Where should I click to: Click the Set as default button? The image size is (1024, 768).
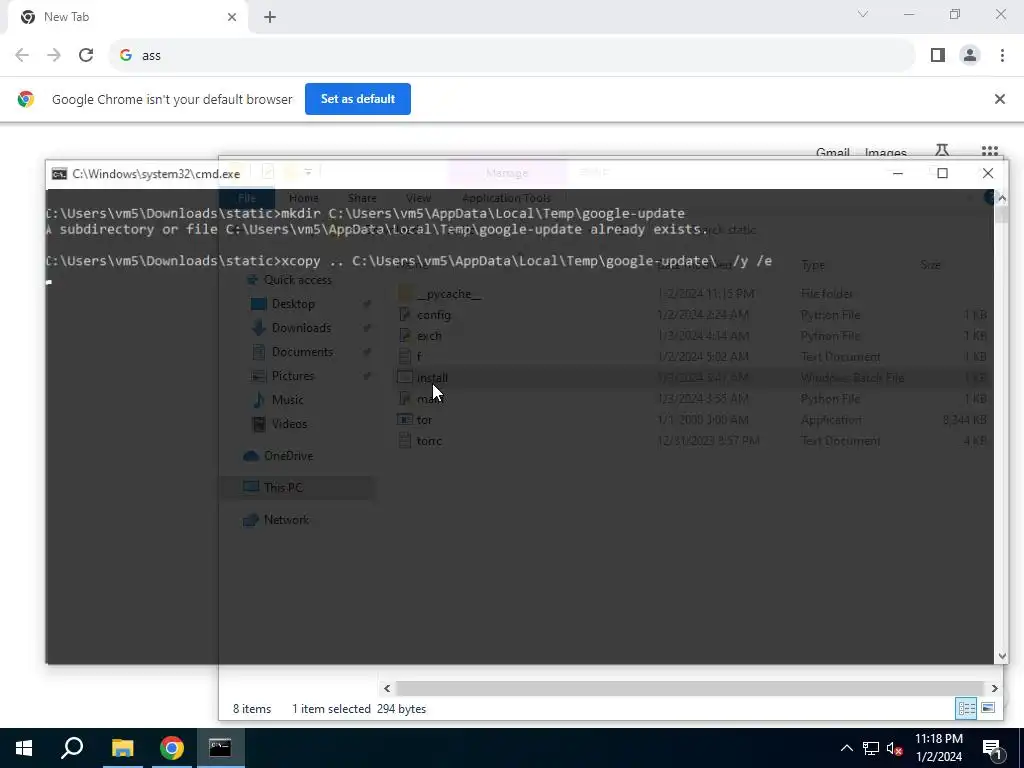358,99
